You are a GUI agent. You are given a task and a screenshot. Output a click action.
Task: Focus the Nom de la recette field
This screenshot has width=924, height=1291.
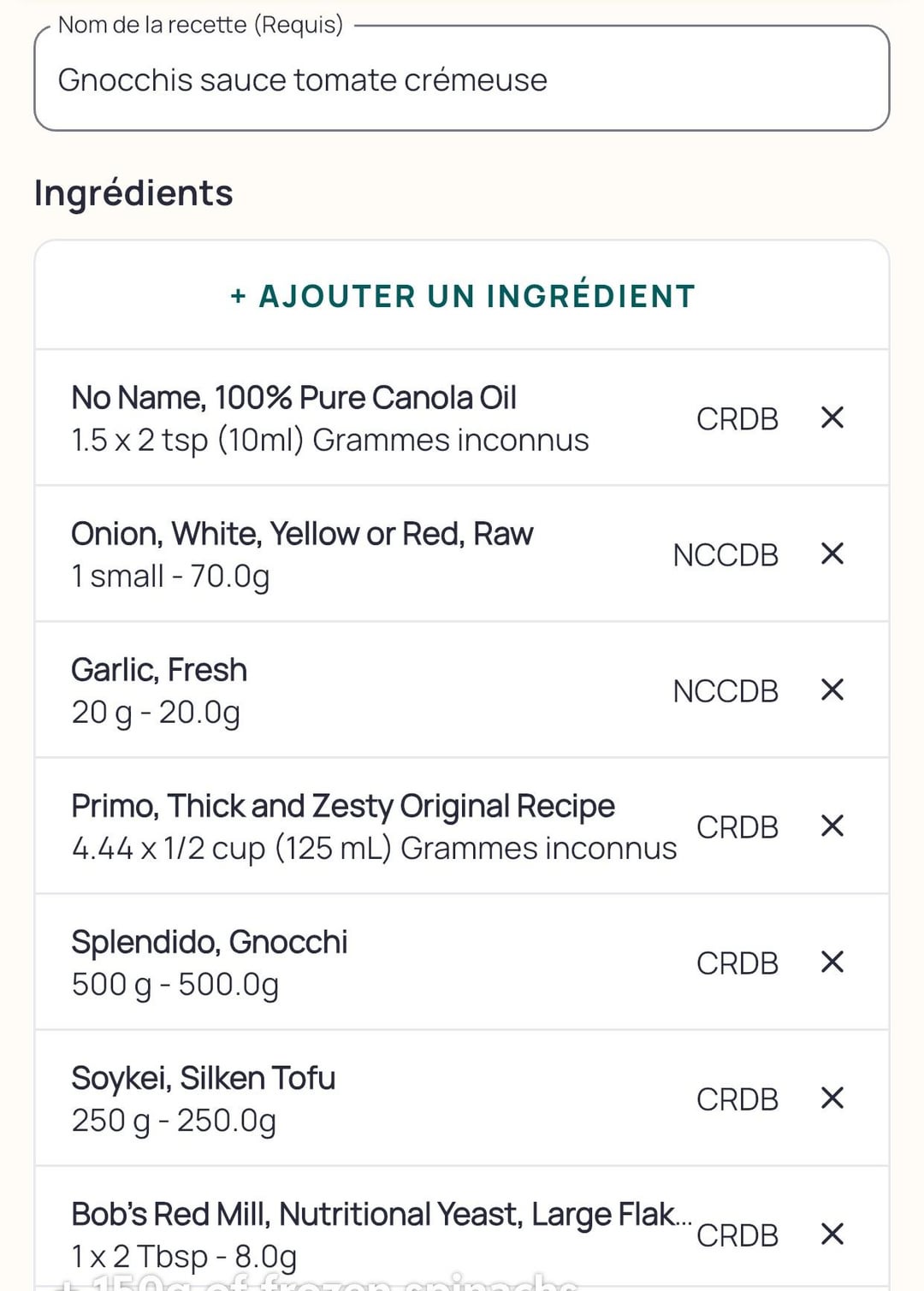pos(462,79)
